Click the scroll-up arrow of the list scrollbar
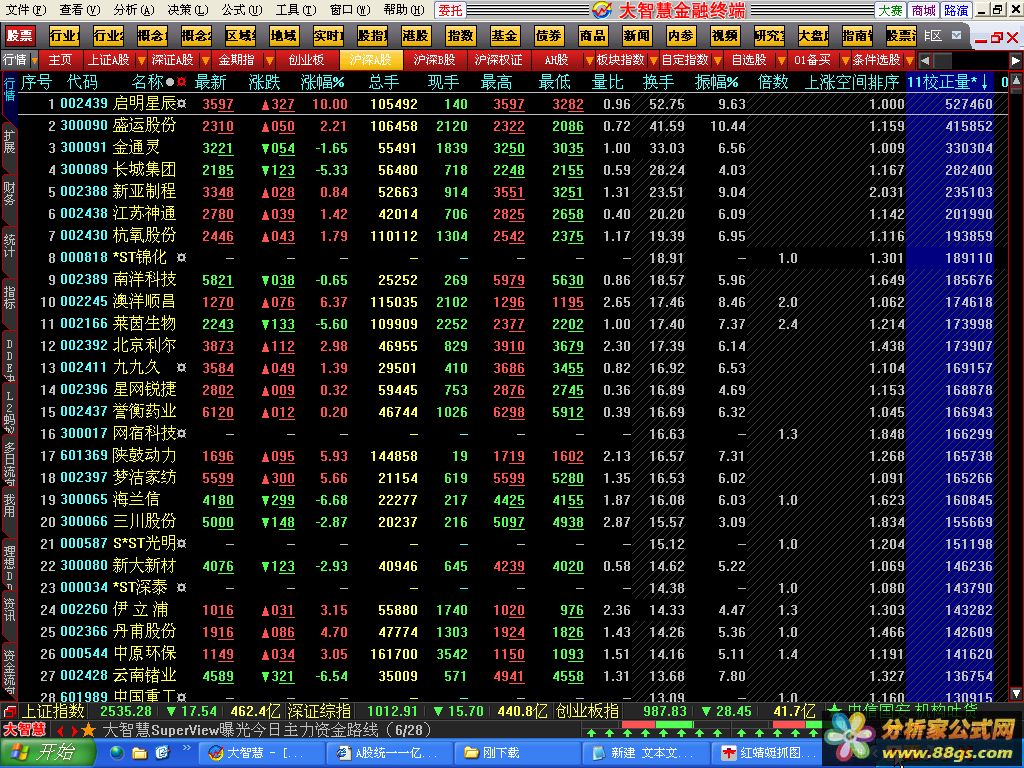 point(1016,82)
